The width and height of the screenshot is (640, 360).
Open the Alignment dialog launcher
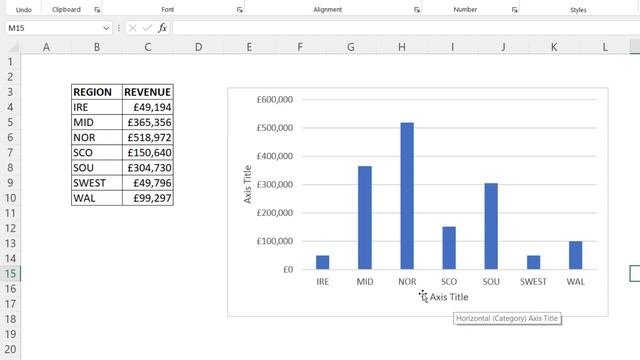(417, 10)
